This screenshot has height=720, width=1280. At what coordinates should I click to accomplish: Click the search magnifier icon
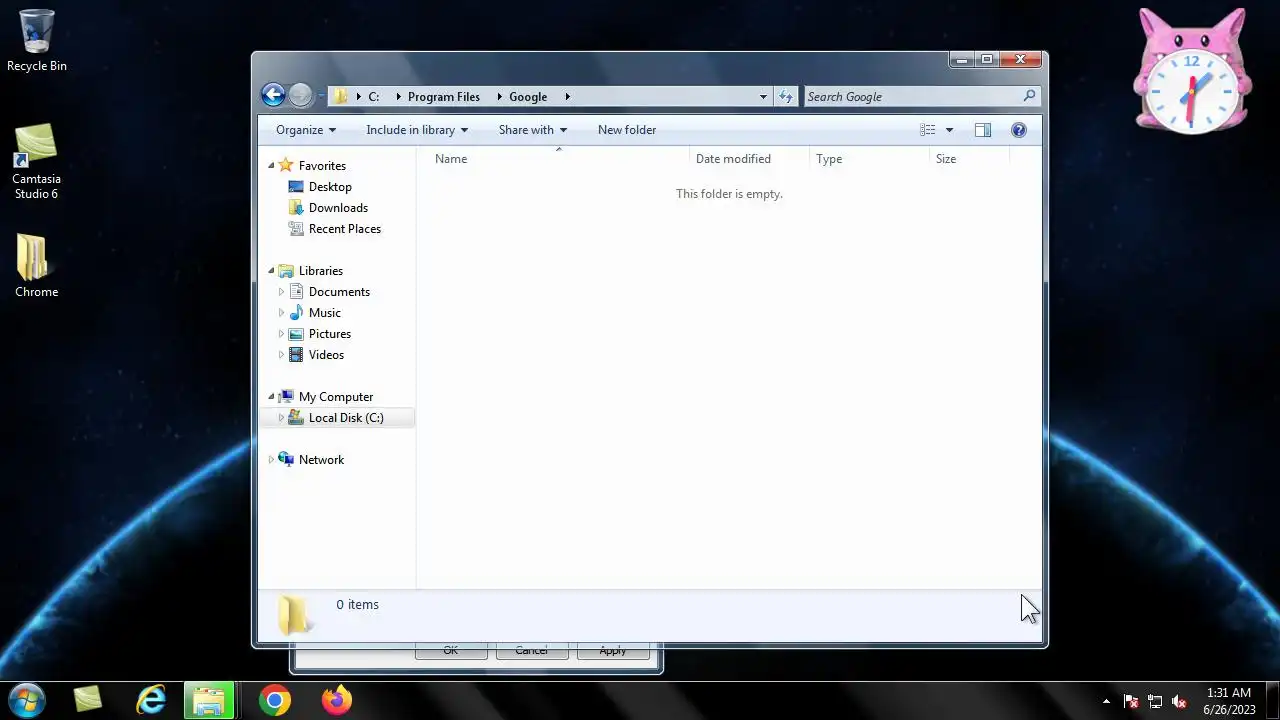point(1029,96)
